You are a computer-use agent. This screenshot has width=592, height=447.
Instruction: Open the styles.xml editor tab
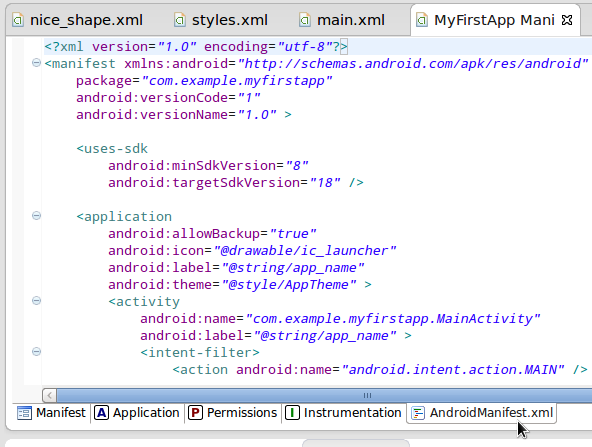[221, 20]
